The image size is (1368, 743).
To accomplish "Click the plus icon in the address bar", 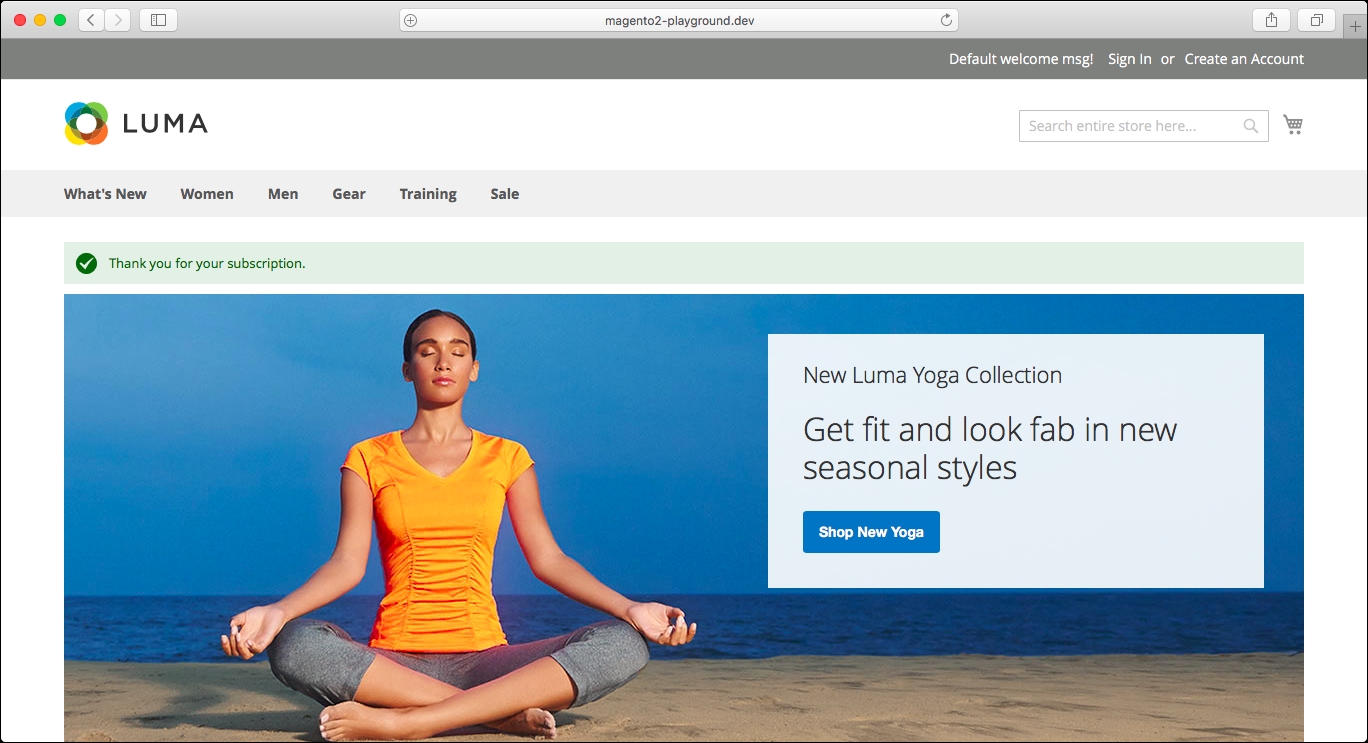I will (x=410, y=20).
